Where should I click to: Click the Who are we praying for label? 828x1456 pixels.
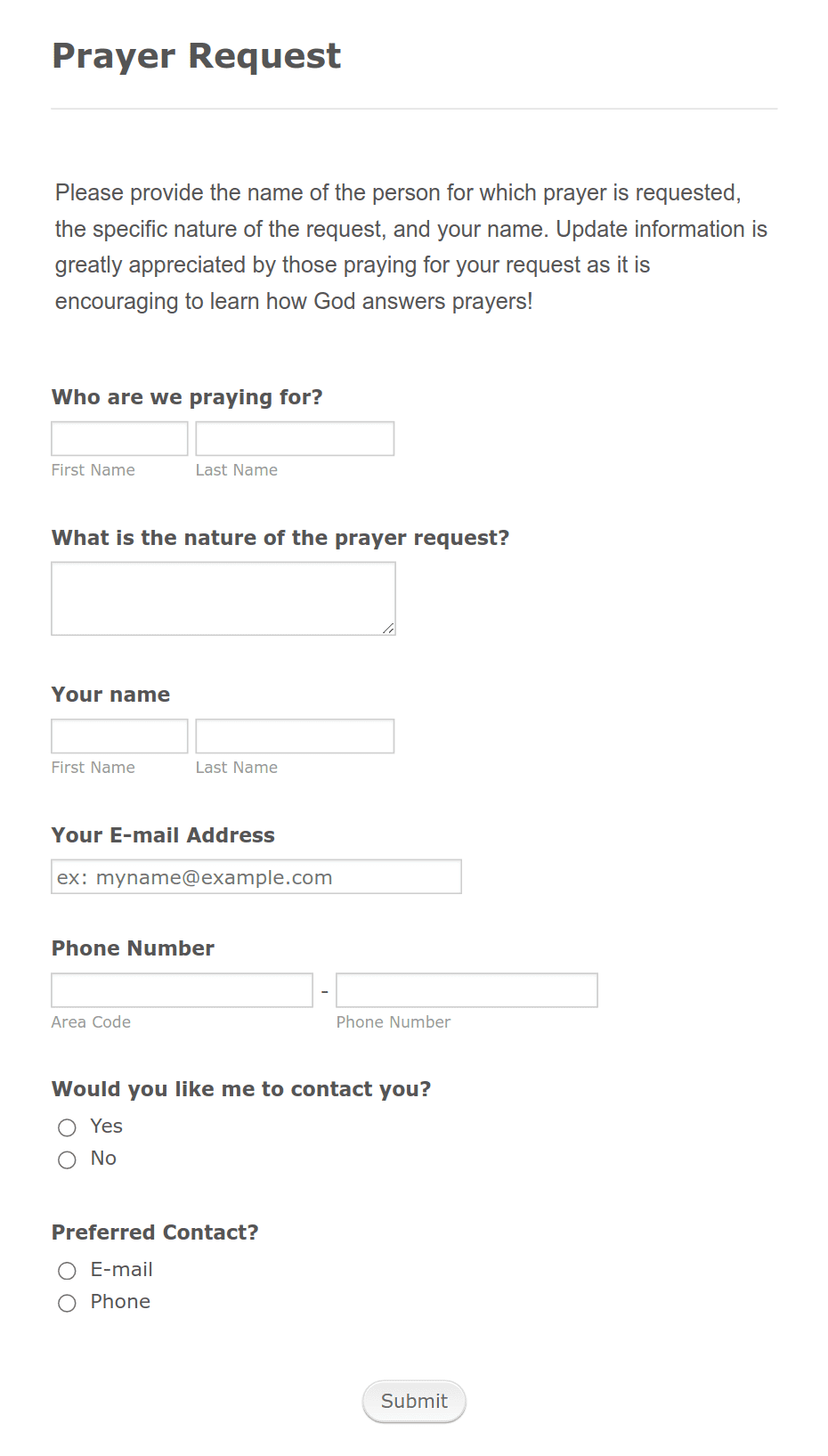[187, 397]
